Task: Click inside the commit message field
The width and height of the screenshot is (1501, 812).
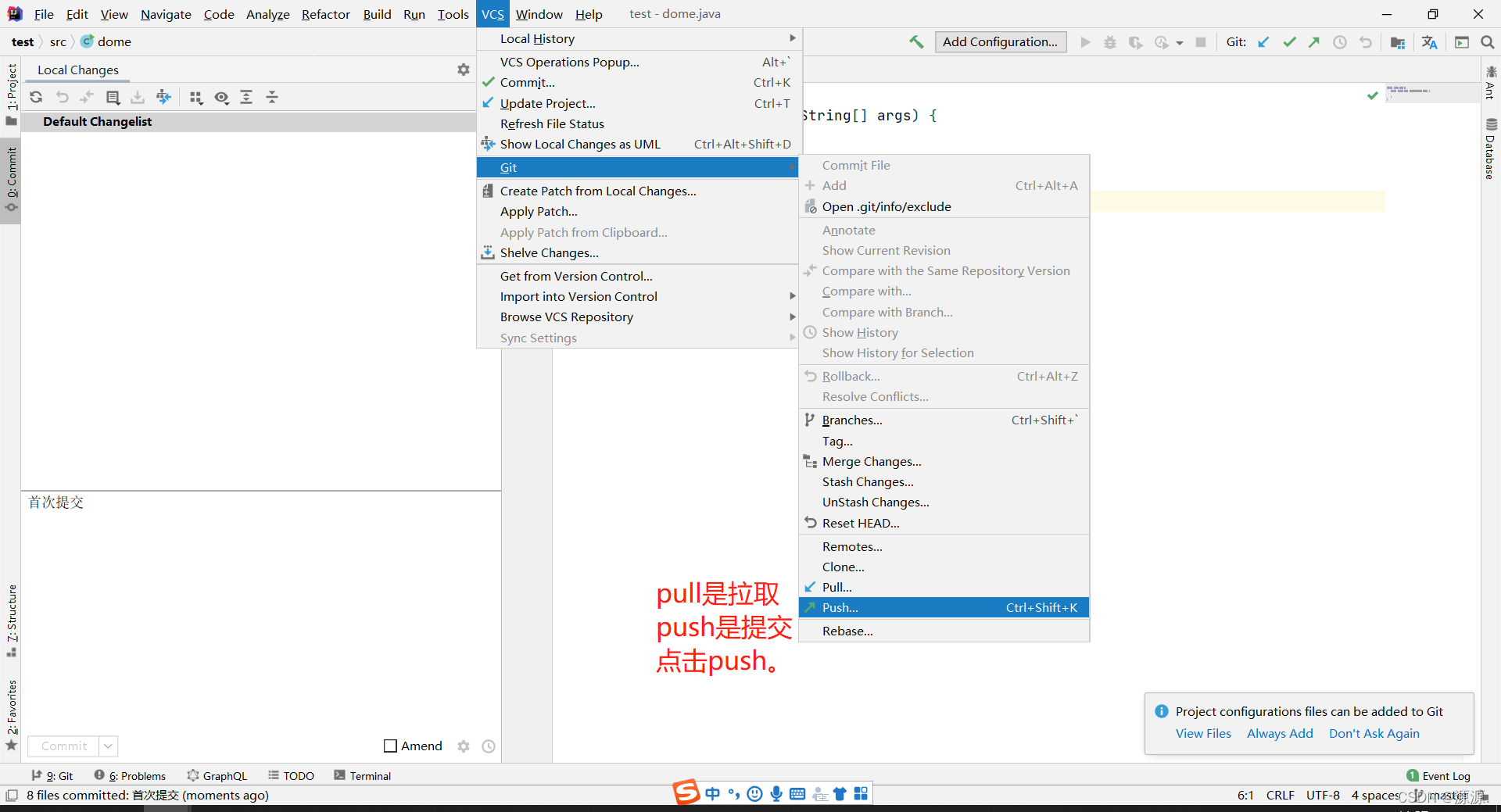Action: 261,611
